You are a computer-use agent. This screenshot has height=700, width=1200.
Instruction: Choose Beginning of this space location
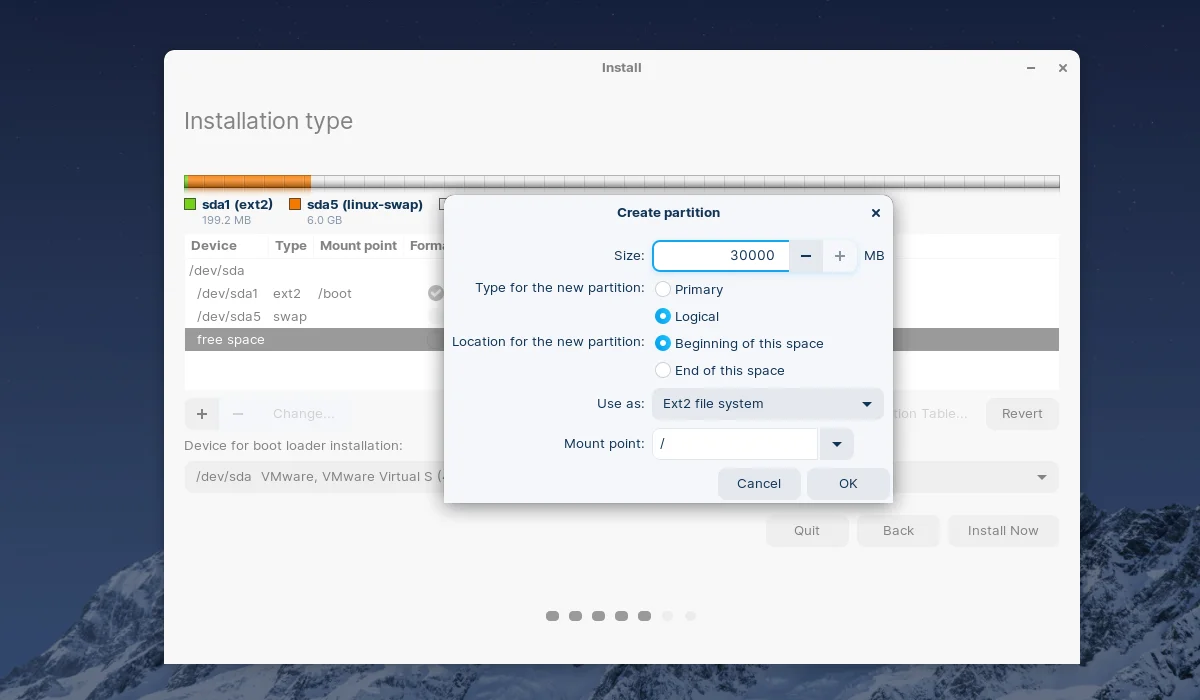click(x=663, y=343)
